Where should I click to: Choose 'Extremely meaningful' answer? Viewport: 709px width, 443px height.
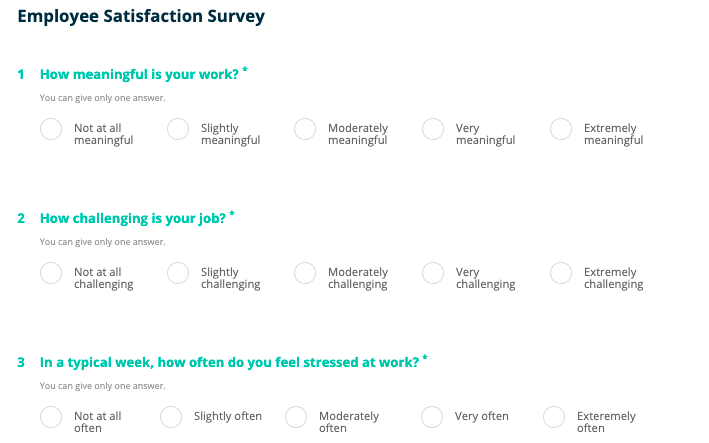pos(561,129)
